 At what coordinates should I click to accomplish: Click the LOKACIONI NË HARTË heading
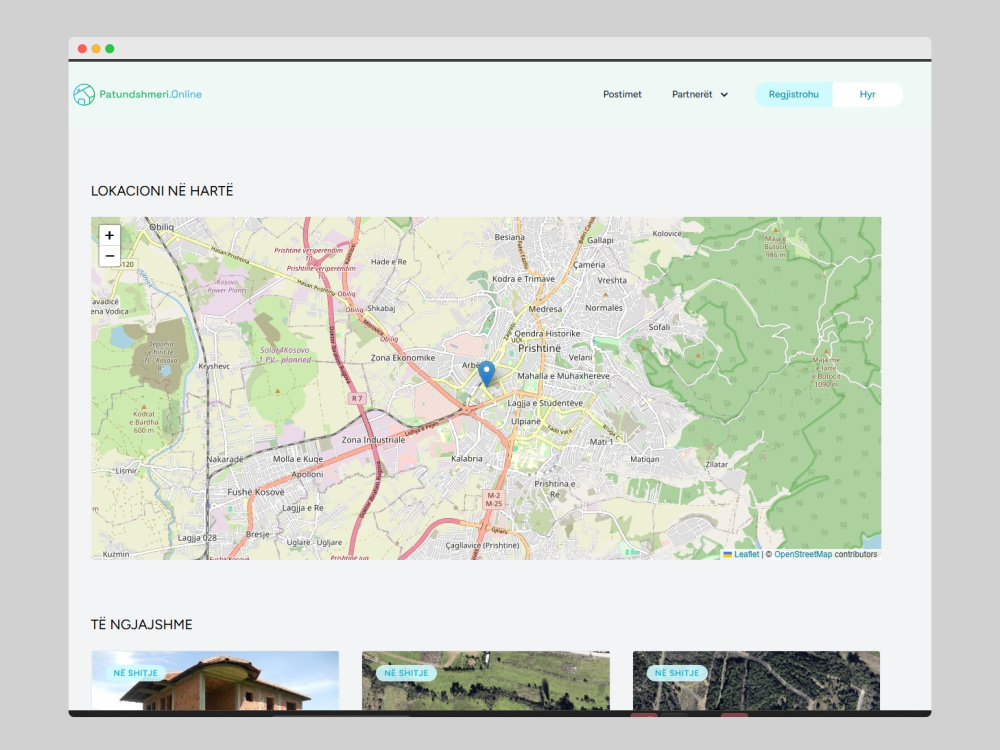(x=162, y=191)
